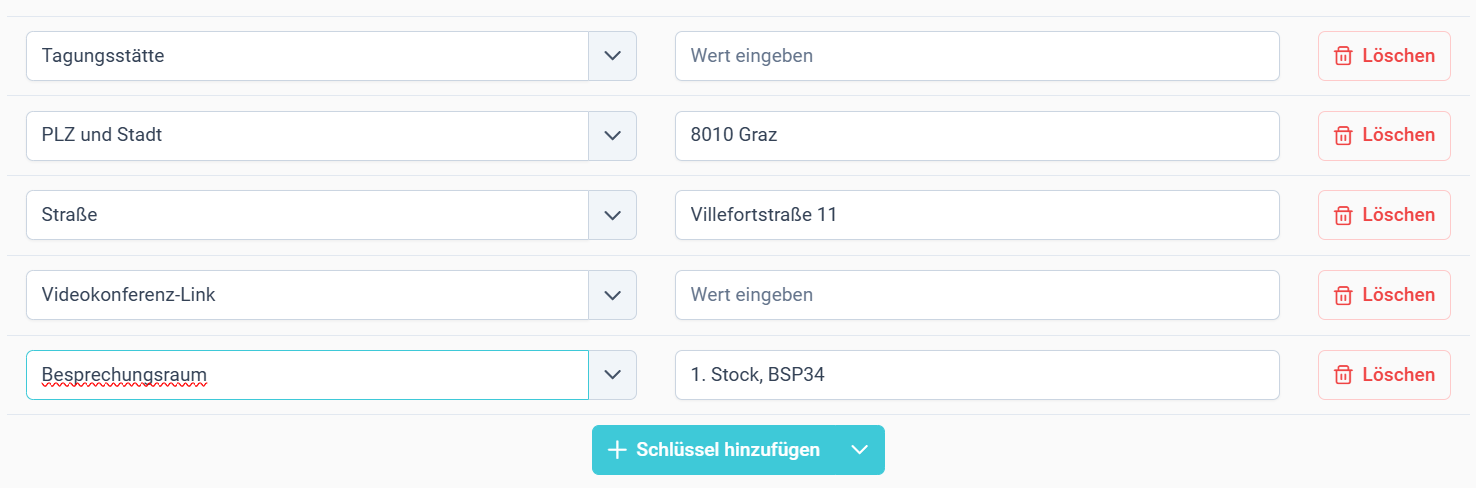Click trash icon in Tagungsstätte row
The width and height of the screenshot is (1476, 488).
[1344, 56]
